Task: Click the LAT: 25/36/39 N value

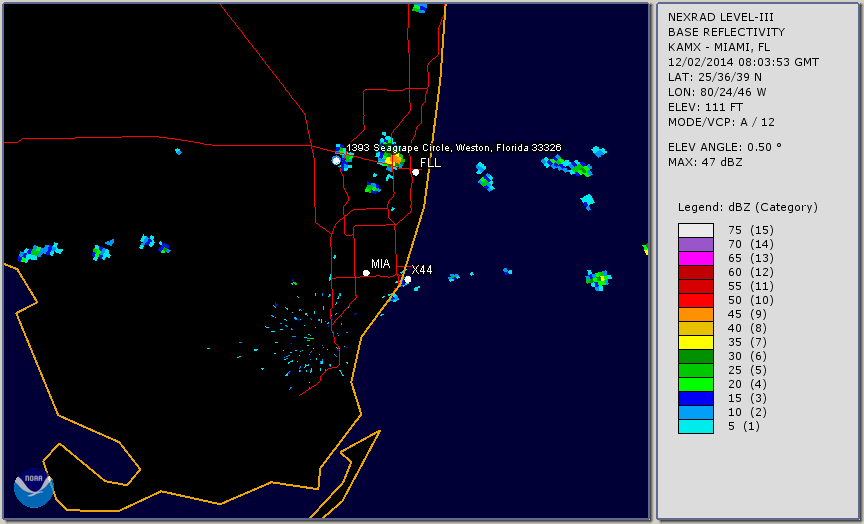Action: pos(715,77)
